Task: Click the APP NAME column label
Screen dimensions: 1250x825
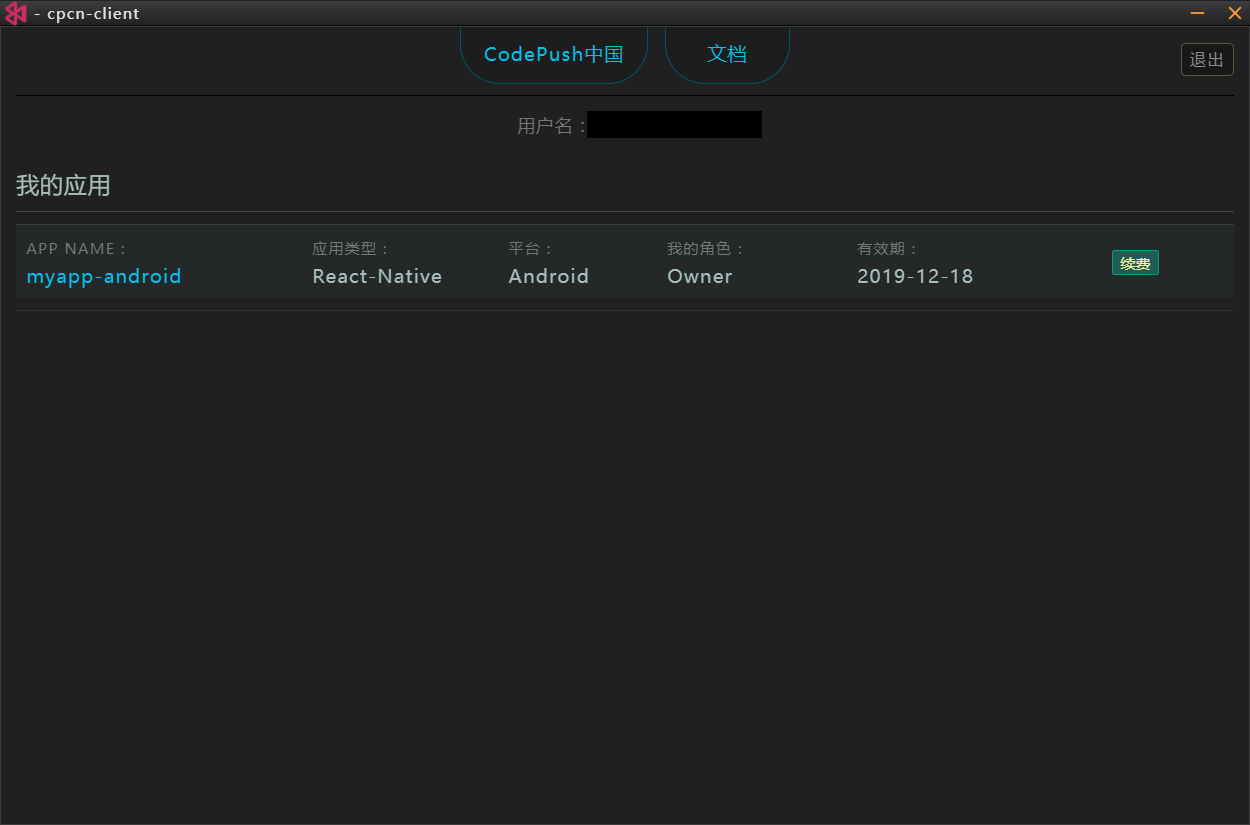Action: (x=76, y=249)
